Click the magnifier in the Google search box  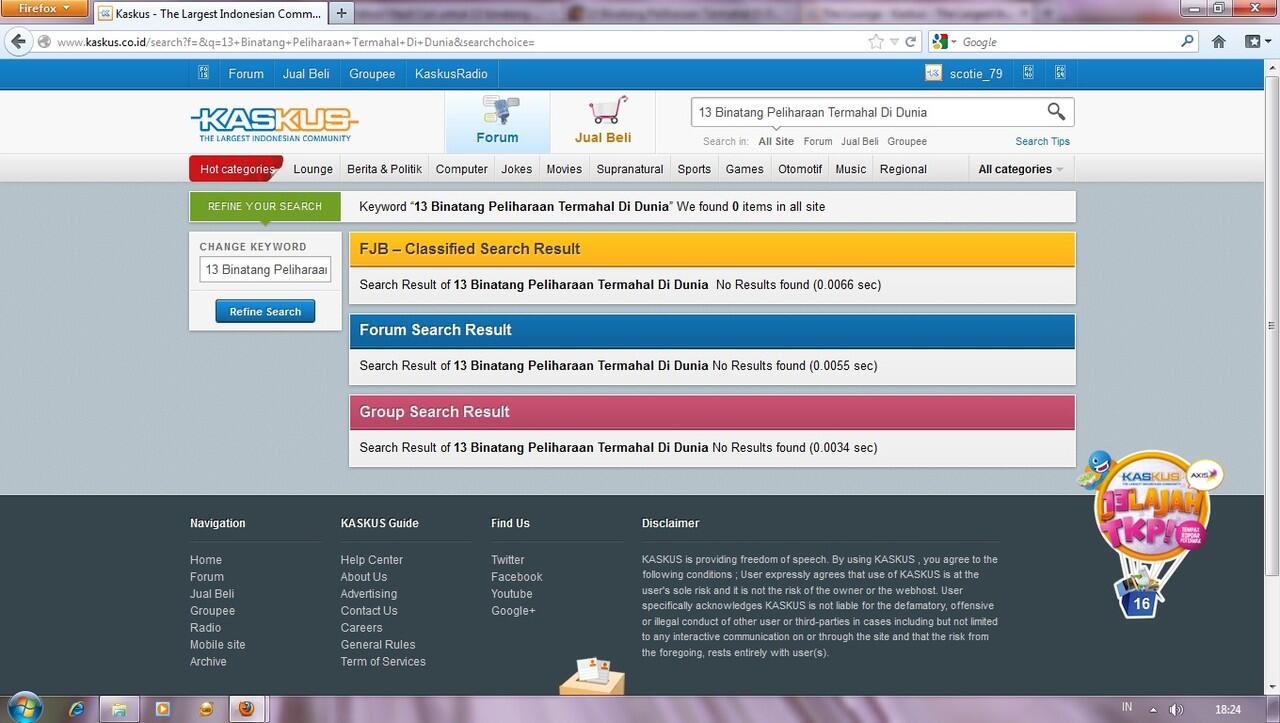click(1187, 42)
